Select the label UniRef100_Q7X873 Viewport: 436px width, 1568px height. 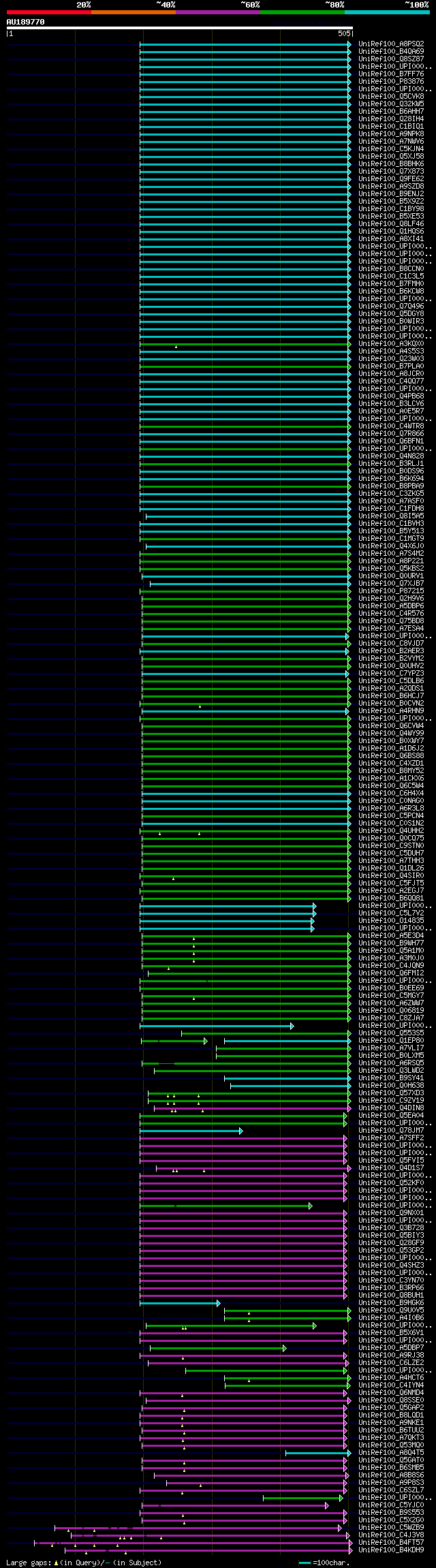[391, 172]
